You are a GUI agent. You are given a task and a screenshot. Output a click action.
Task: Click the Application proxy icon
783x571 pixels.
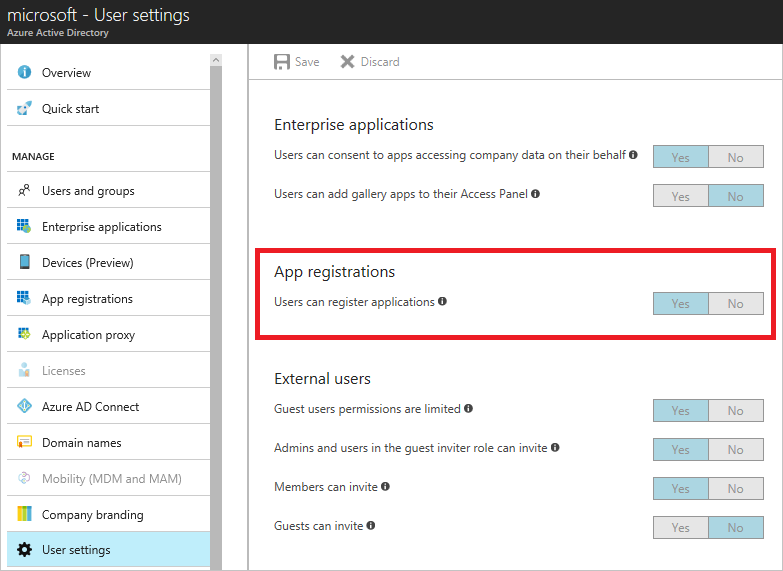pos(24,334)
